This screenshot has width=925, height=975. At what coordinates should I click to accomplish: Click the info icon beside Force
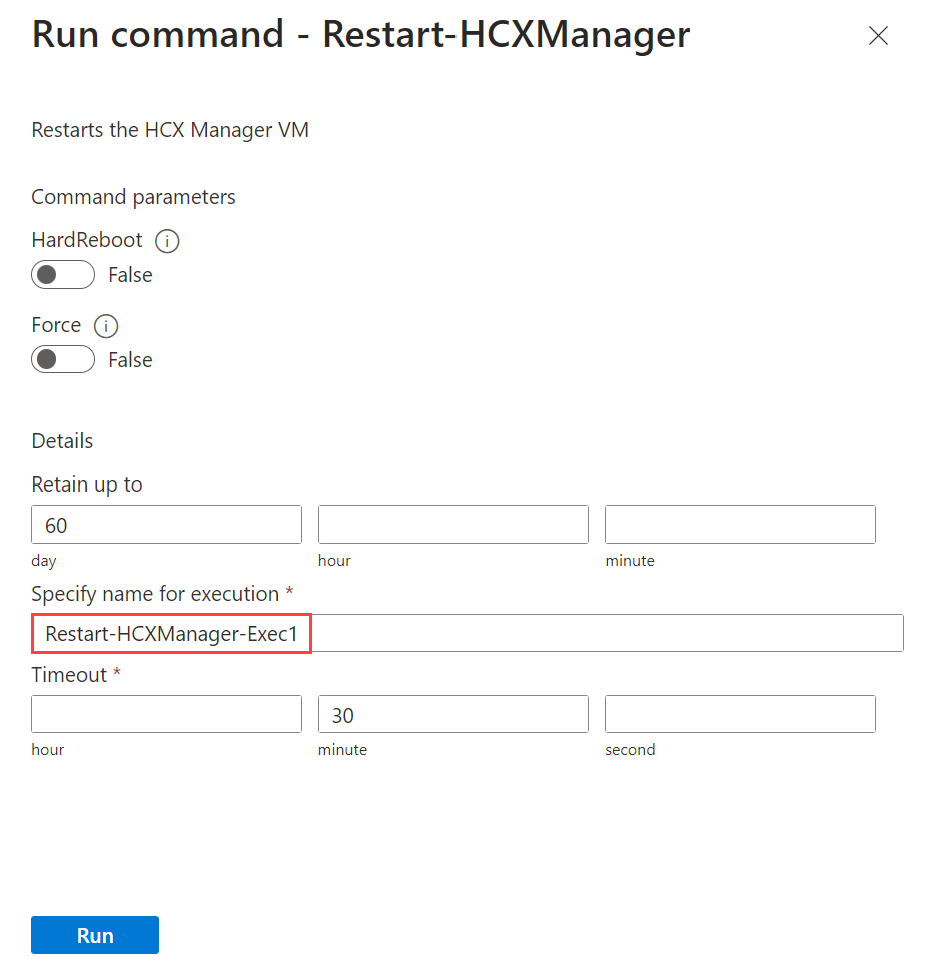coord(106,326)
